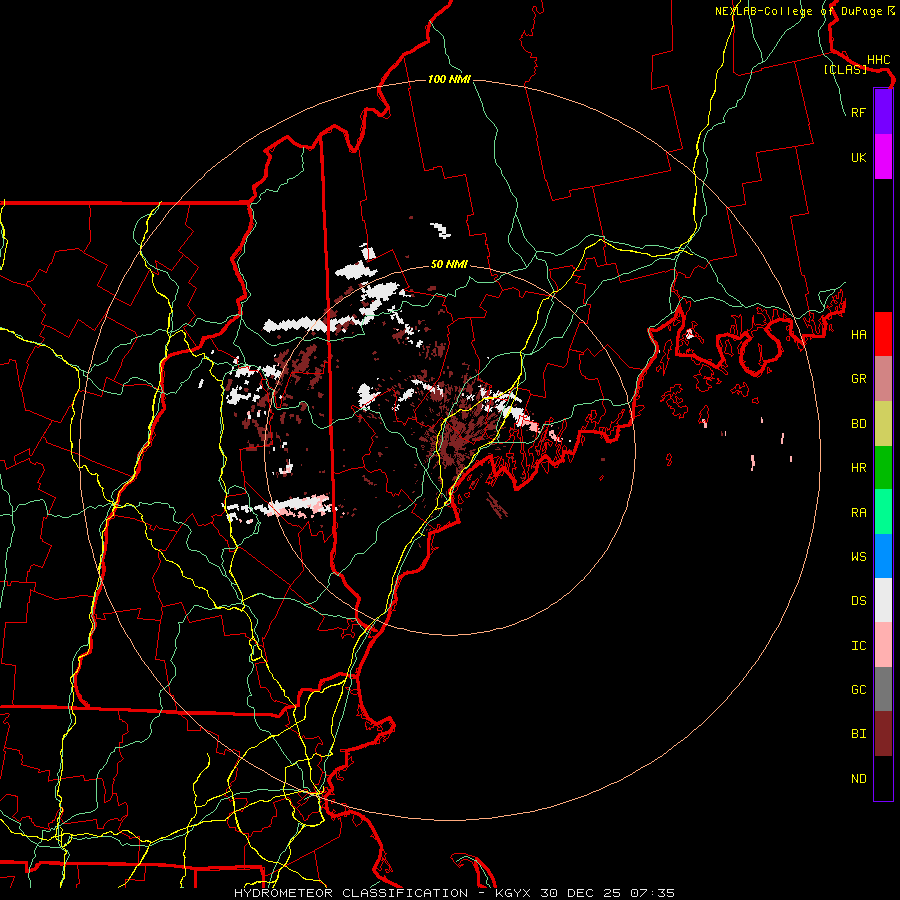Click the ND legend label
The image size is (900, 900).
pyautogui.click(x=858, y=779)
